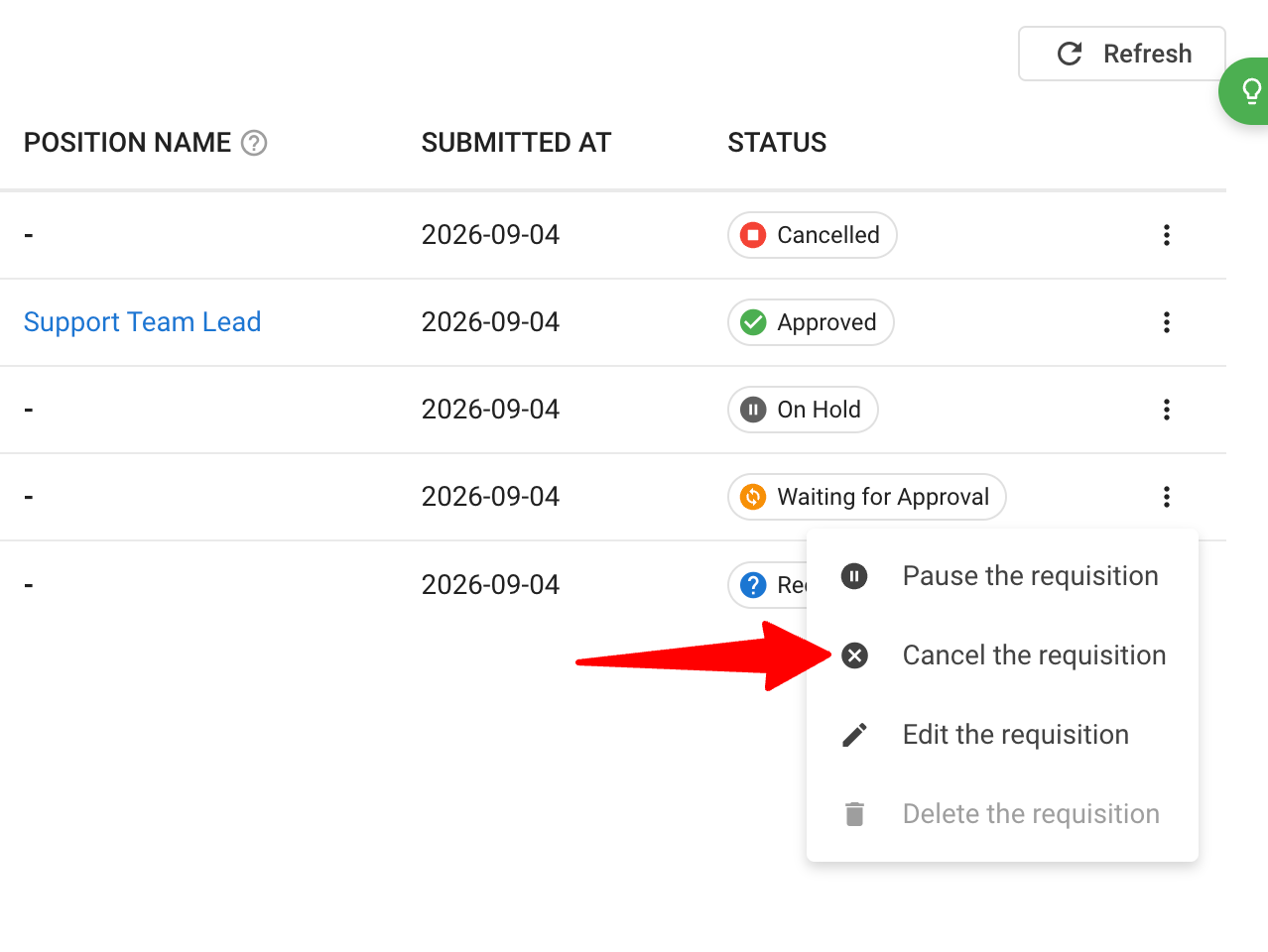Click the 2026-09-04 date in the Approved row
Screen dimensions: 1268x952
point(490,322)
